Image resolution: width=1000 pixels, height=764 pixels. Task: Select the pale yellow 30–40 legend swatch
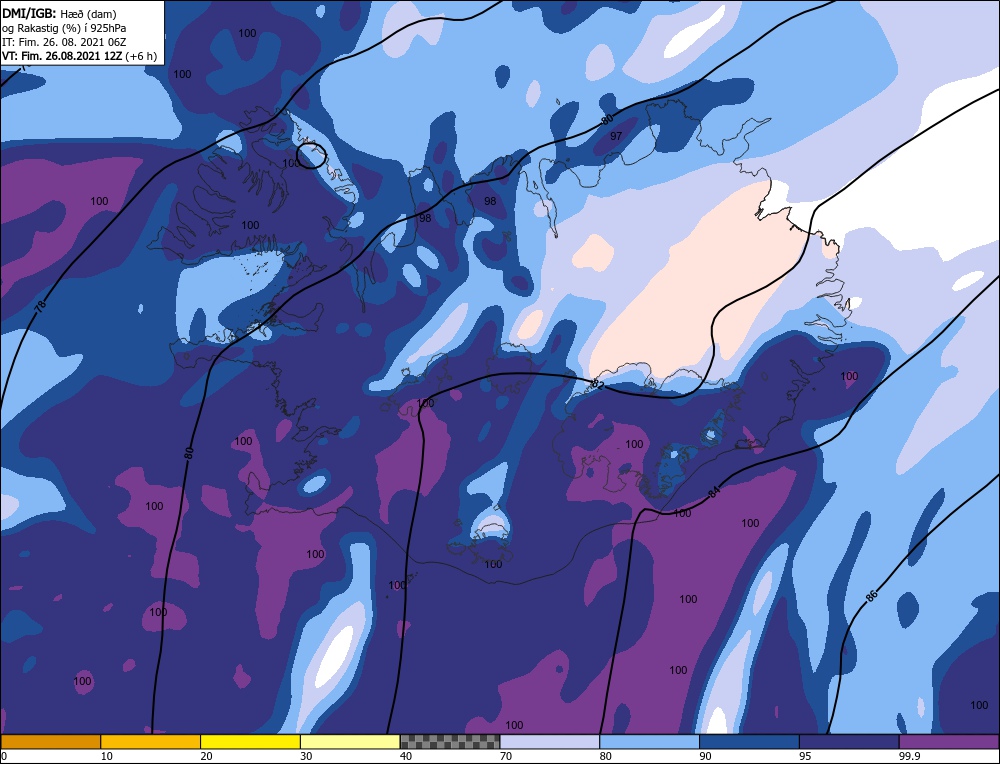[350, 742]
